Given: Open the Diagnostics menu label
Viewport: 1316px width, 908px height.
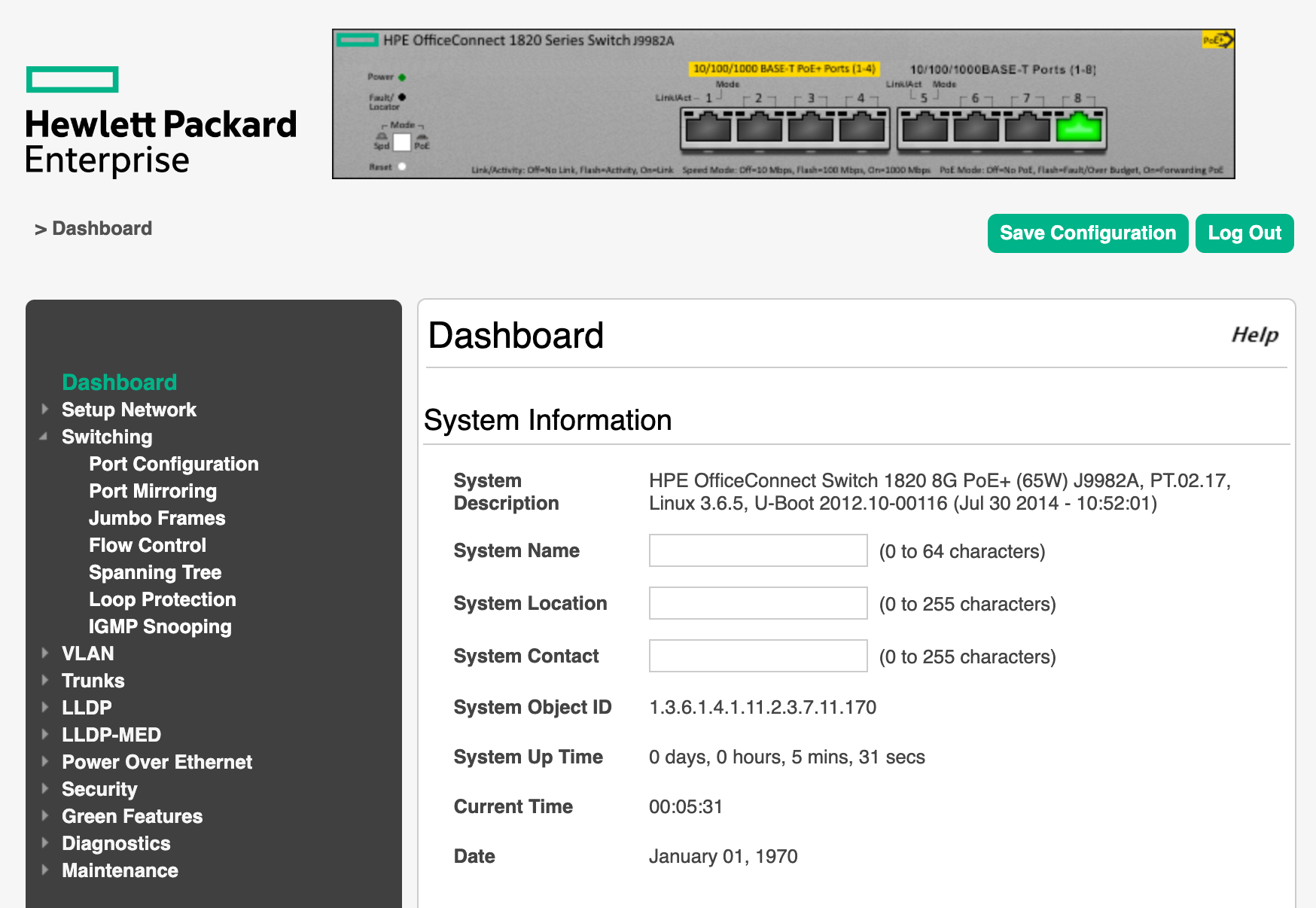Looking at the screenshot, I should coord(116,843).
